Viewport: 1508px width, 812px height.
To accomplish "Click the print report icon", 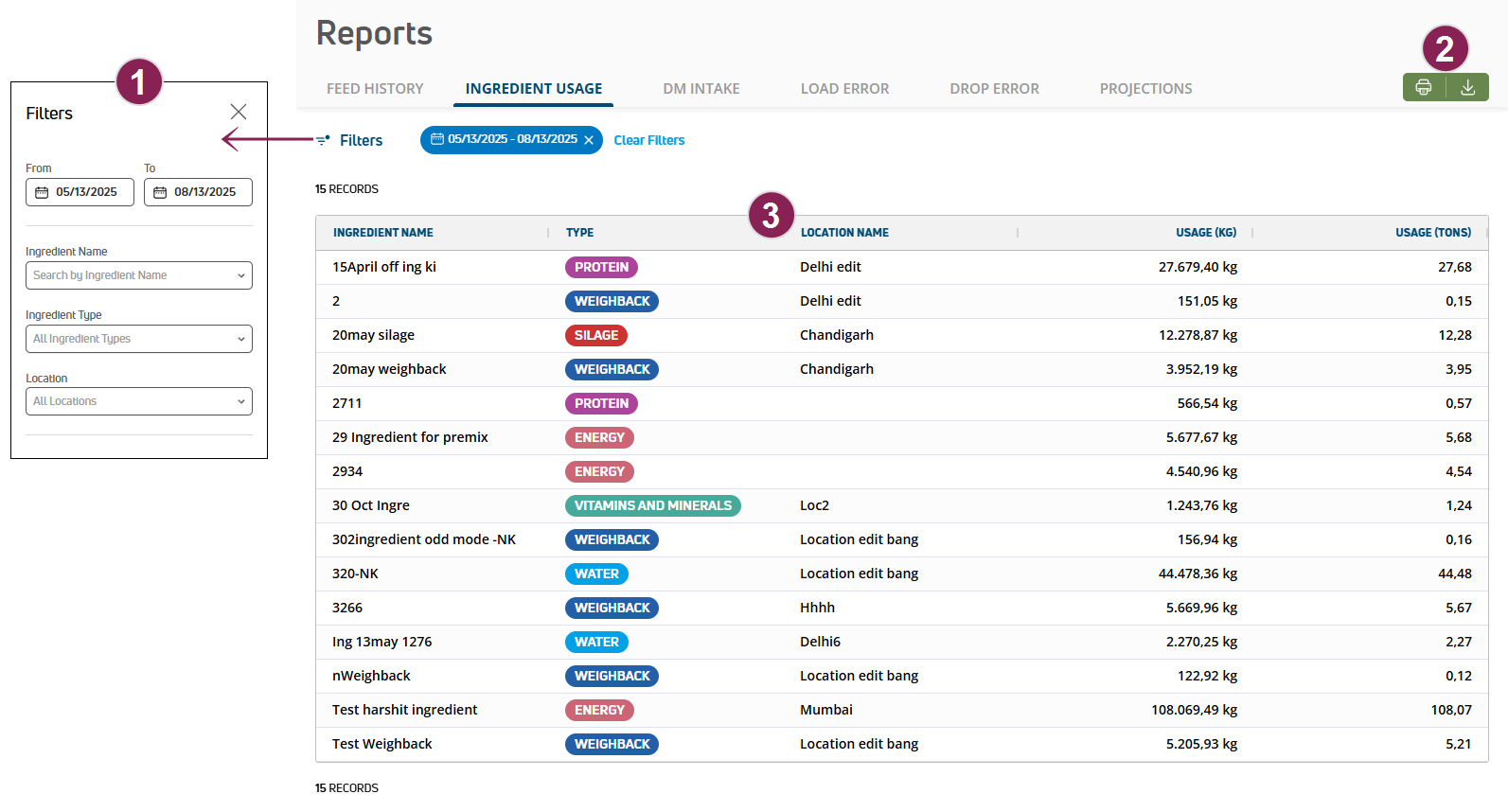I will pyautogui.click(x=1423, y=87).
